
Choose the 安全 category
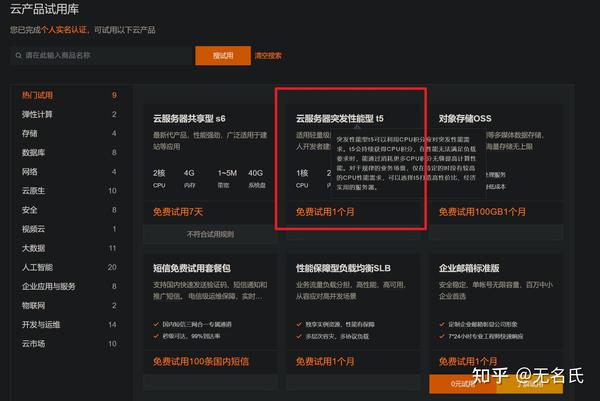click(29, 210)
